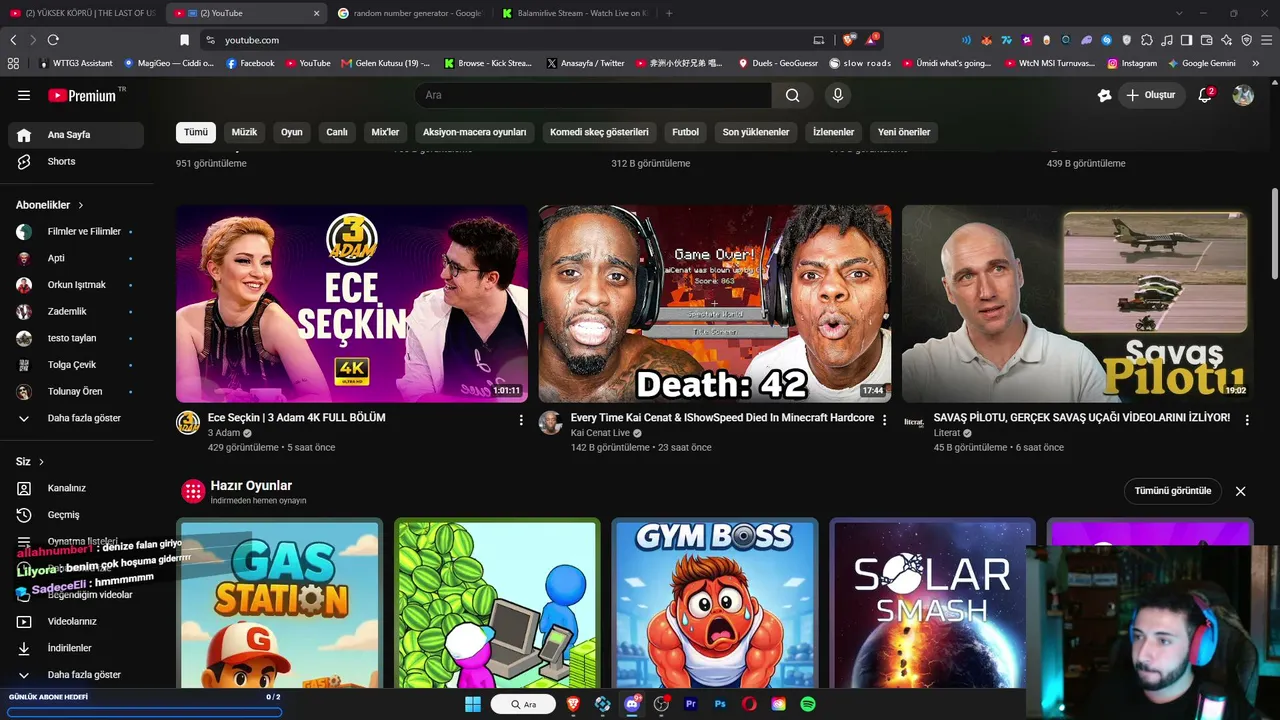Open Spotify from the taskbar
The width and height of the screenshot is (1280, 720).
[x=808, y=704]
